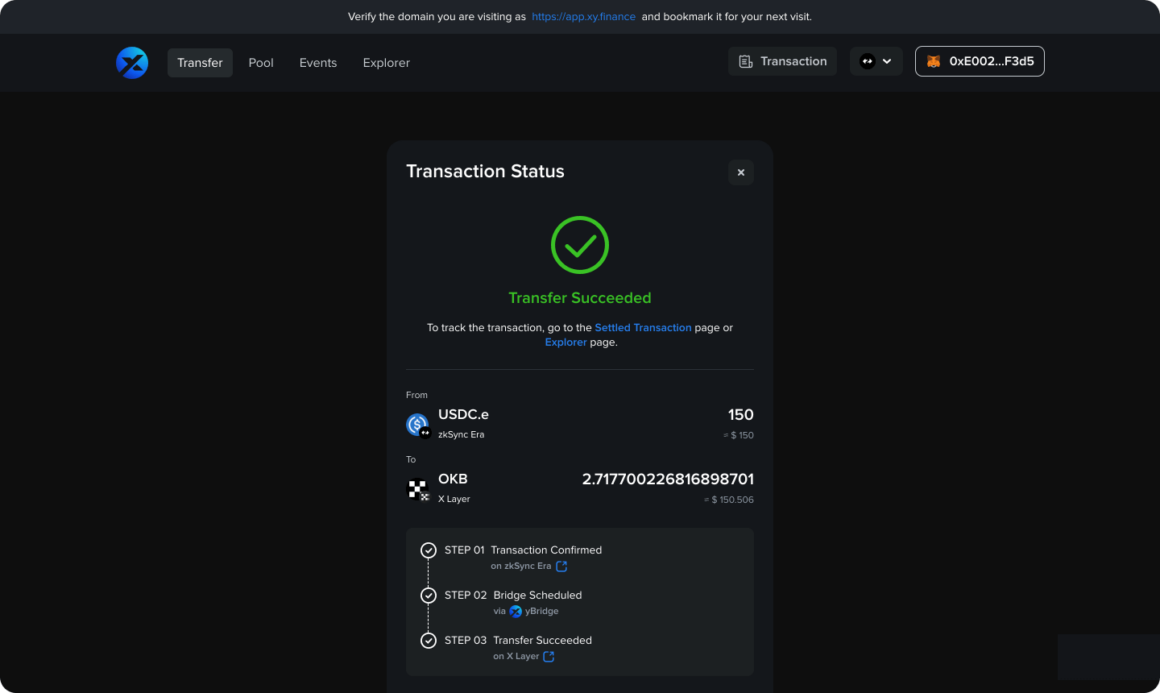Click the yBridge icon in Step 02
The image size is (1160, 693).
(x=517, y=611)
